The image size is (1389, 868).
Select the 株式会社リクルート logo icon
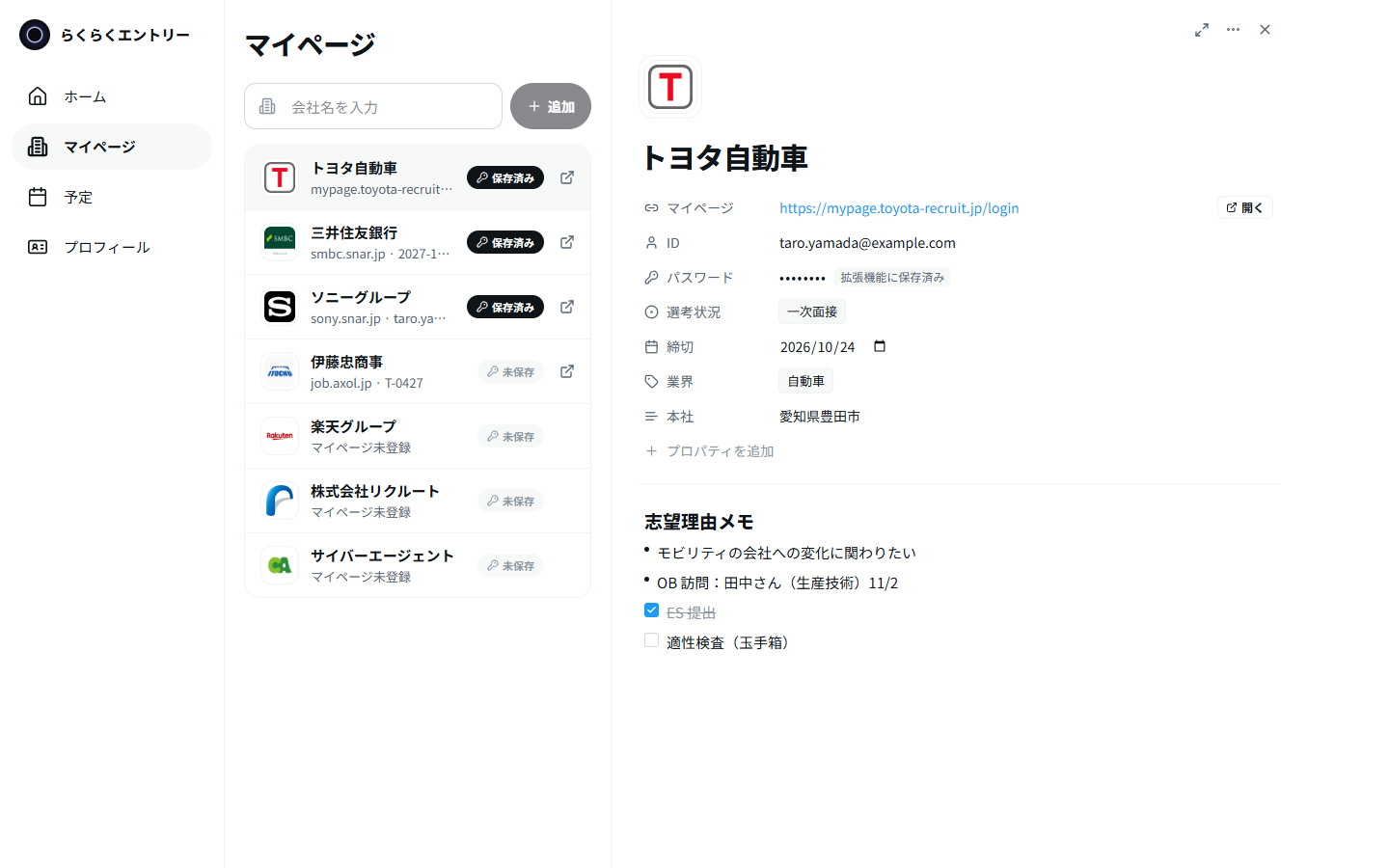pos(280,501)
